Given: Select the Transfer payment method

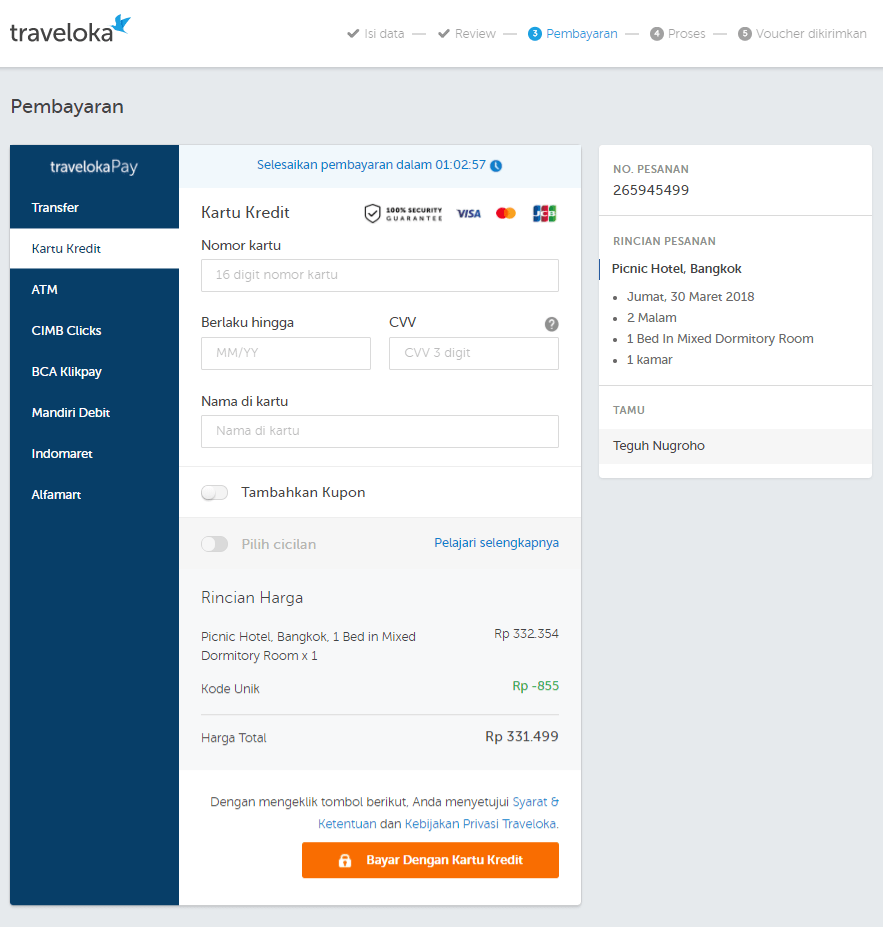Looking at the screenshot, I should (x=55, y=208).
